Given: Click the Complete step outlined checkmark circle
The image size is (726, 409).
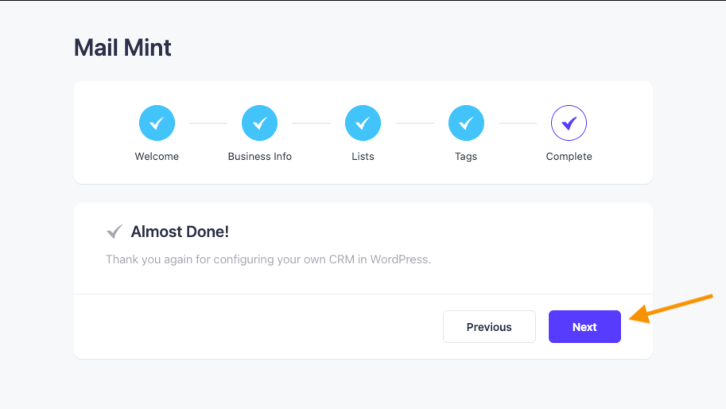Looking at the screenshot, I should [569, 123].
